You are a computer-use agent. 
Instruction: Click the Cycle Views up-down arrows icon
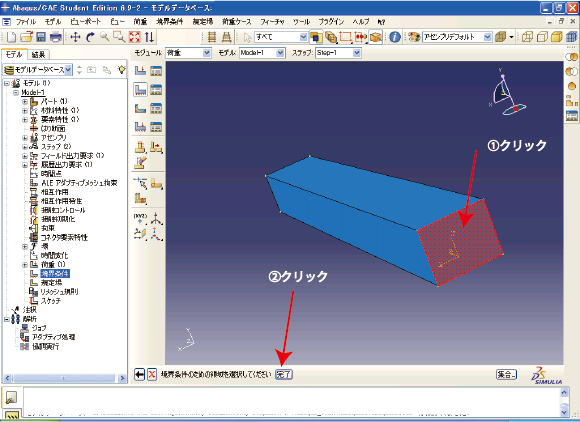[149, 37]
